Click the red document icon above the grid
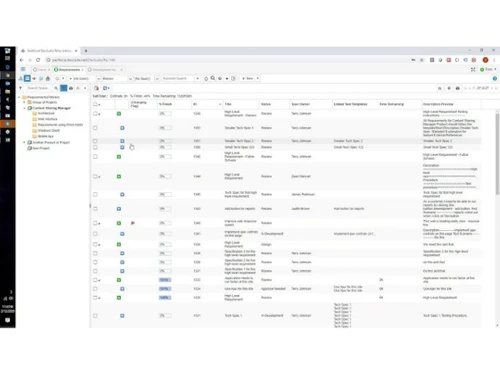The image size is (500, 375). pyautogui.click(x=96, y=88)
